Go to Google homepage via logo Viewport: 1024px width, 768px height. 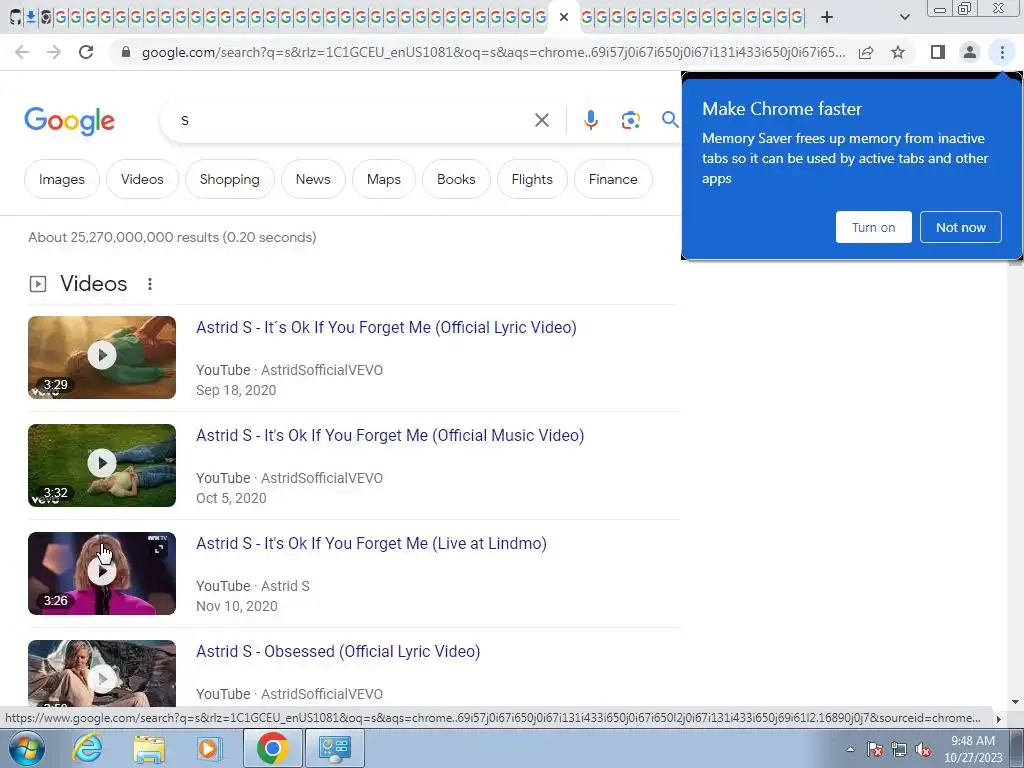[69, 121]
